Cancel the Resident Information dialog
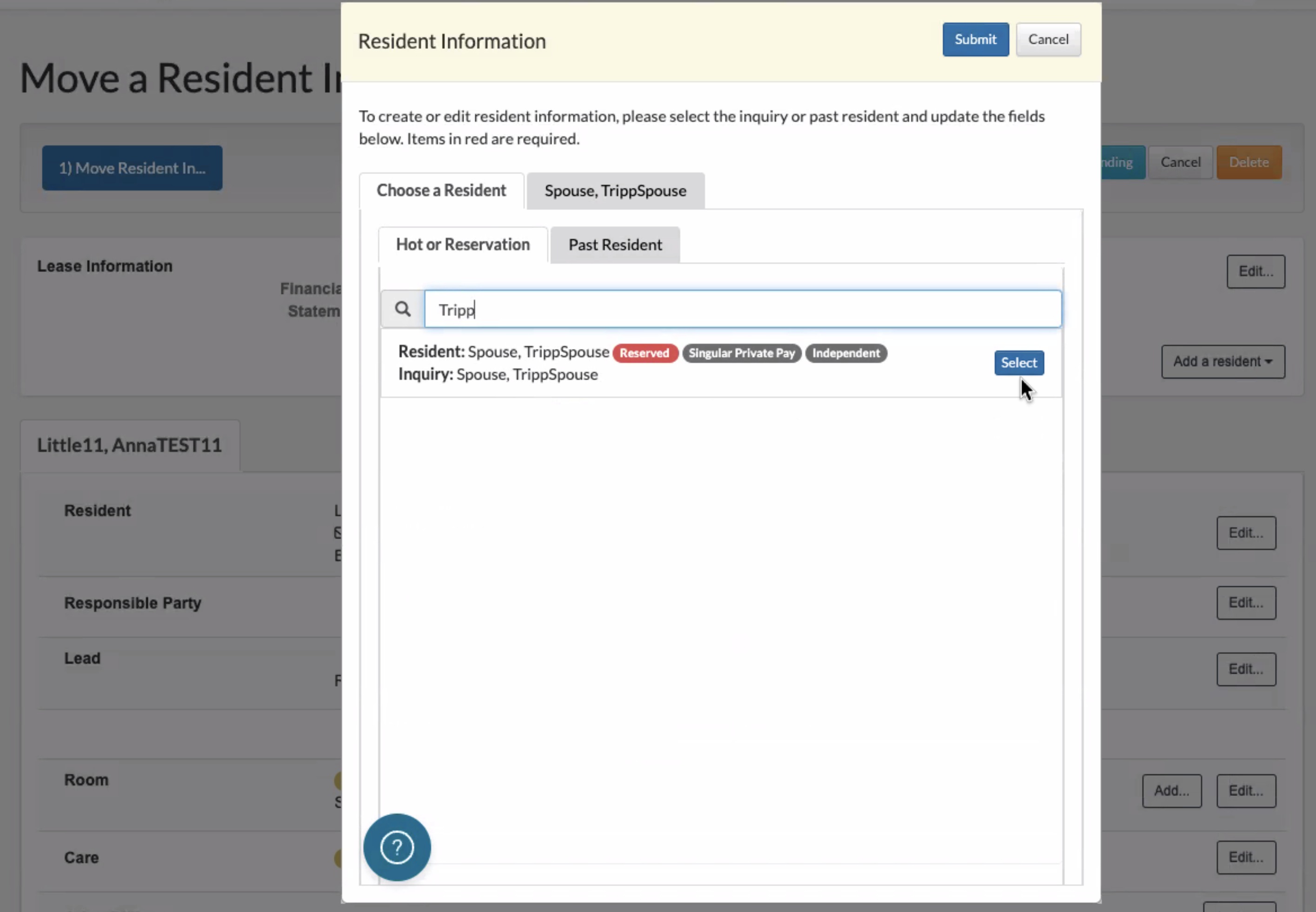 pyautogui.click(x=1047, y=40)
